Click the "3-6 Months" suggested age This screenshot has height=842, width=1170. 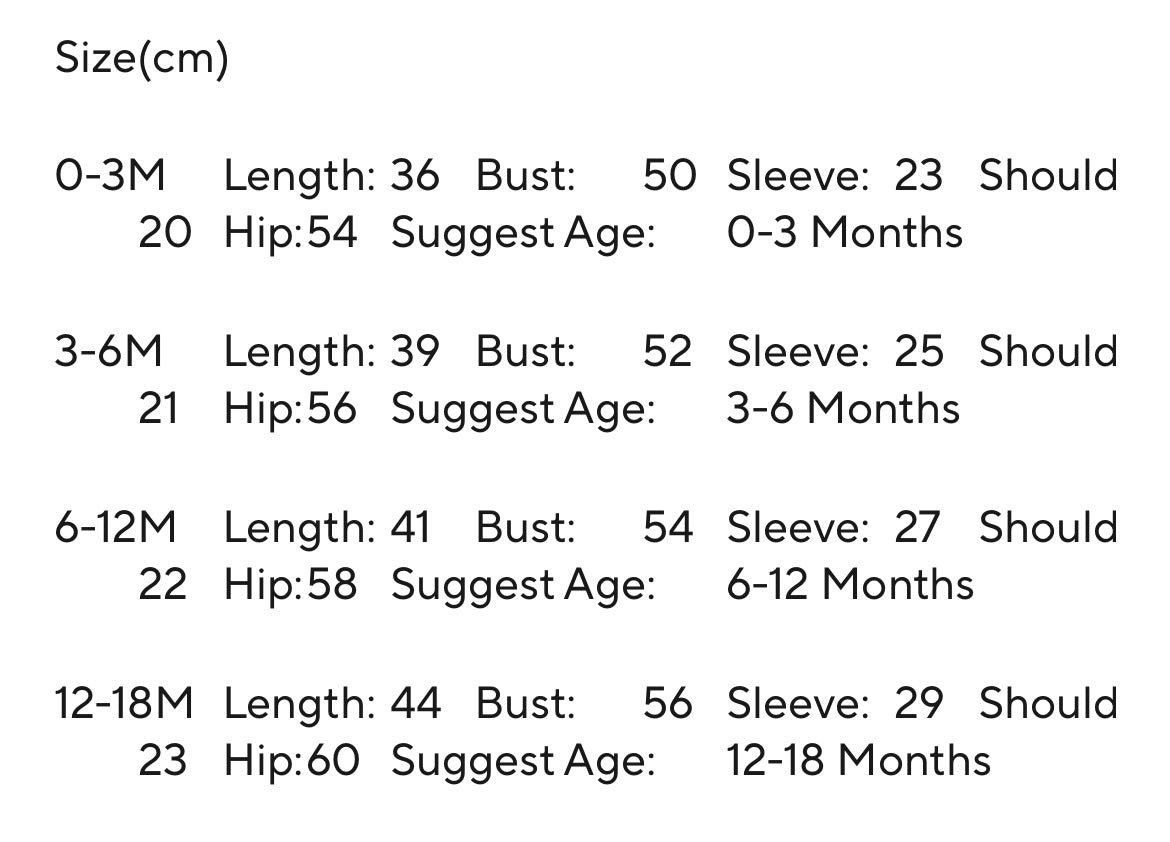[842, 409]
